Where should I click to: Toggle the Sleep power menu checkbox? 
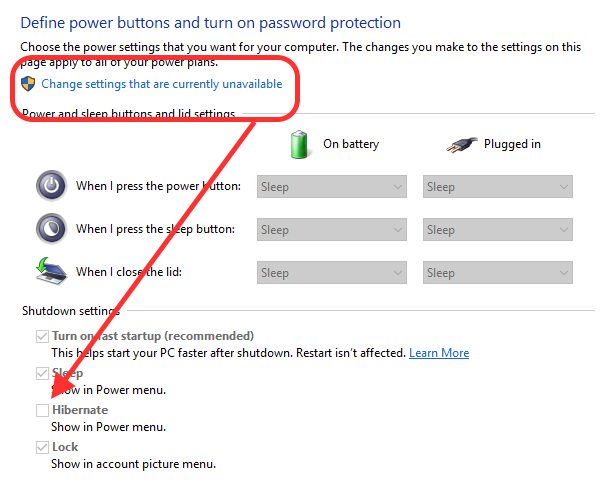coord(42,373)
